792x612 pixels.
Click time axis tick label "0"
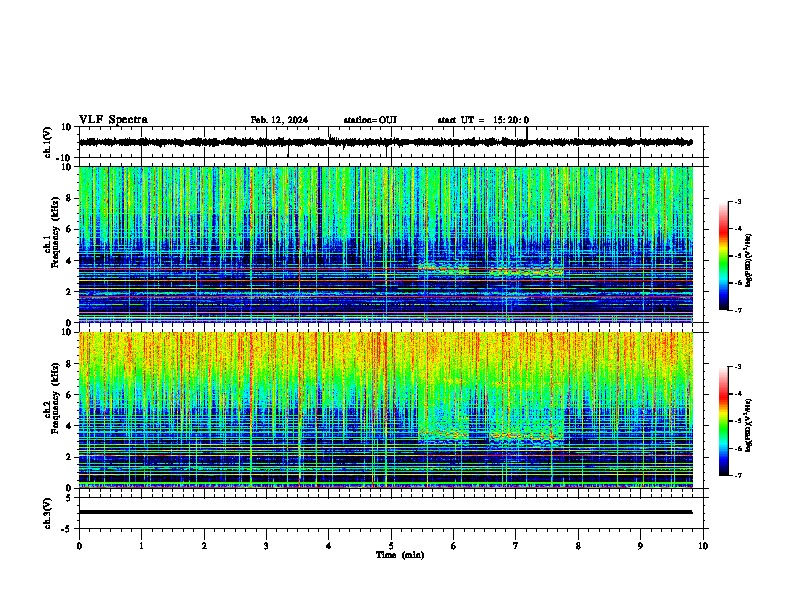[79, 546]
